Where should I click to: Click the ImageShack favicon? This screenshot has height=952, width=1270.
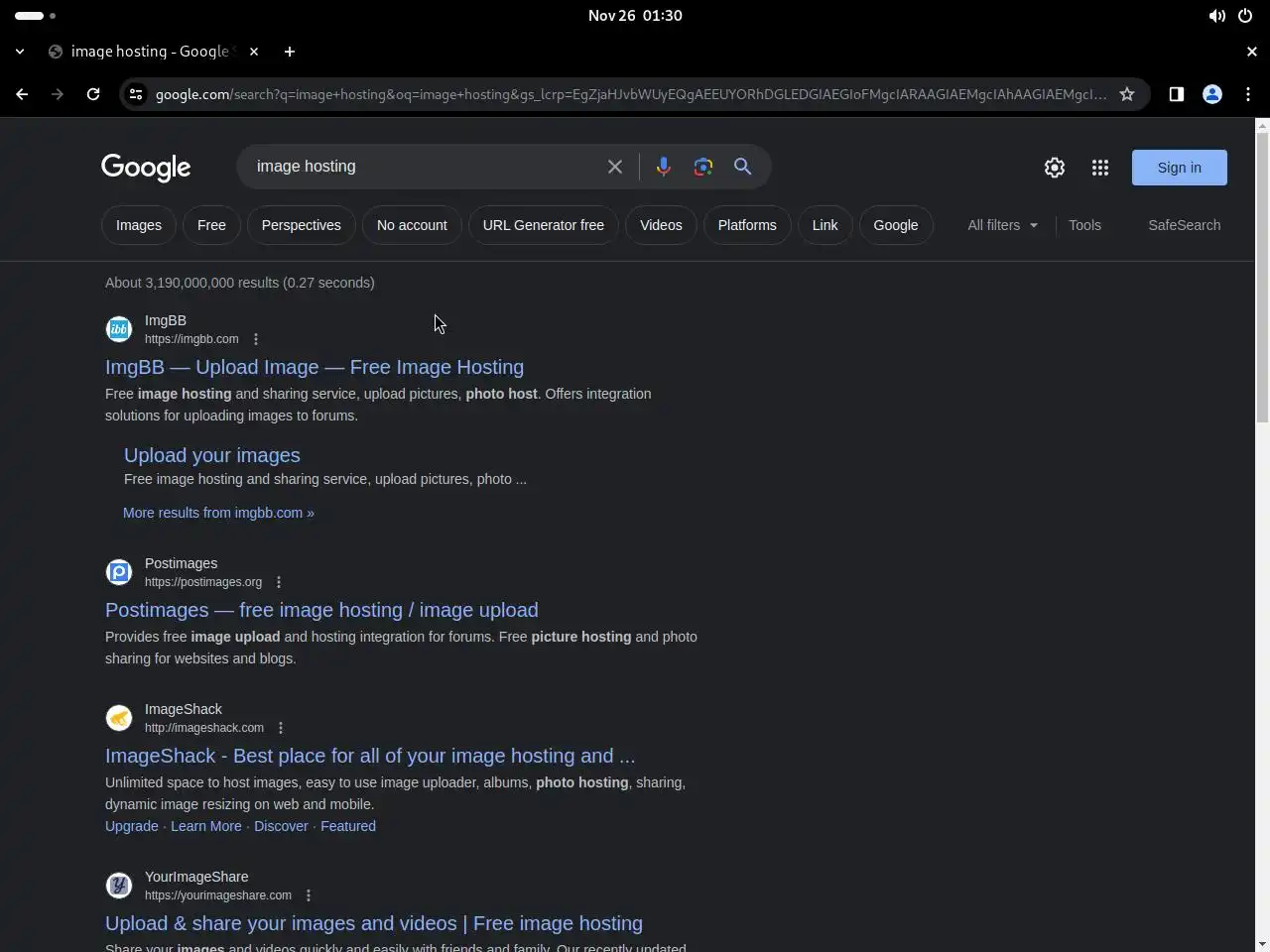(119, 718)
